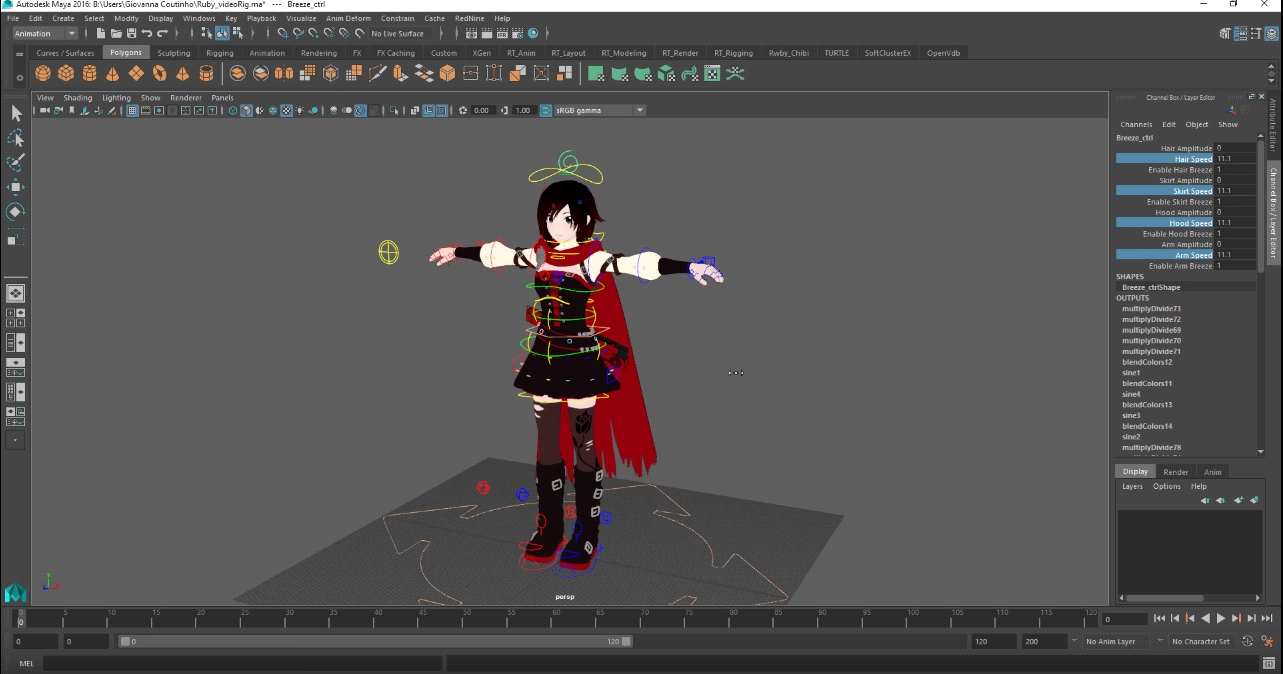This screenshot has height=674, width=1283.
Task: Create a polygon pipe from the shelf
Action: (206, 73)
